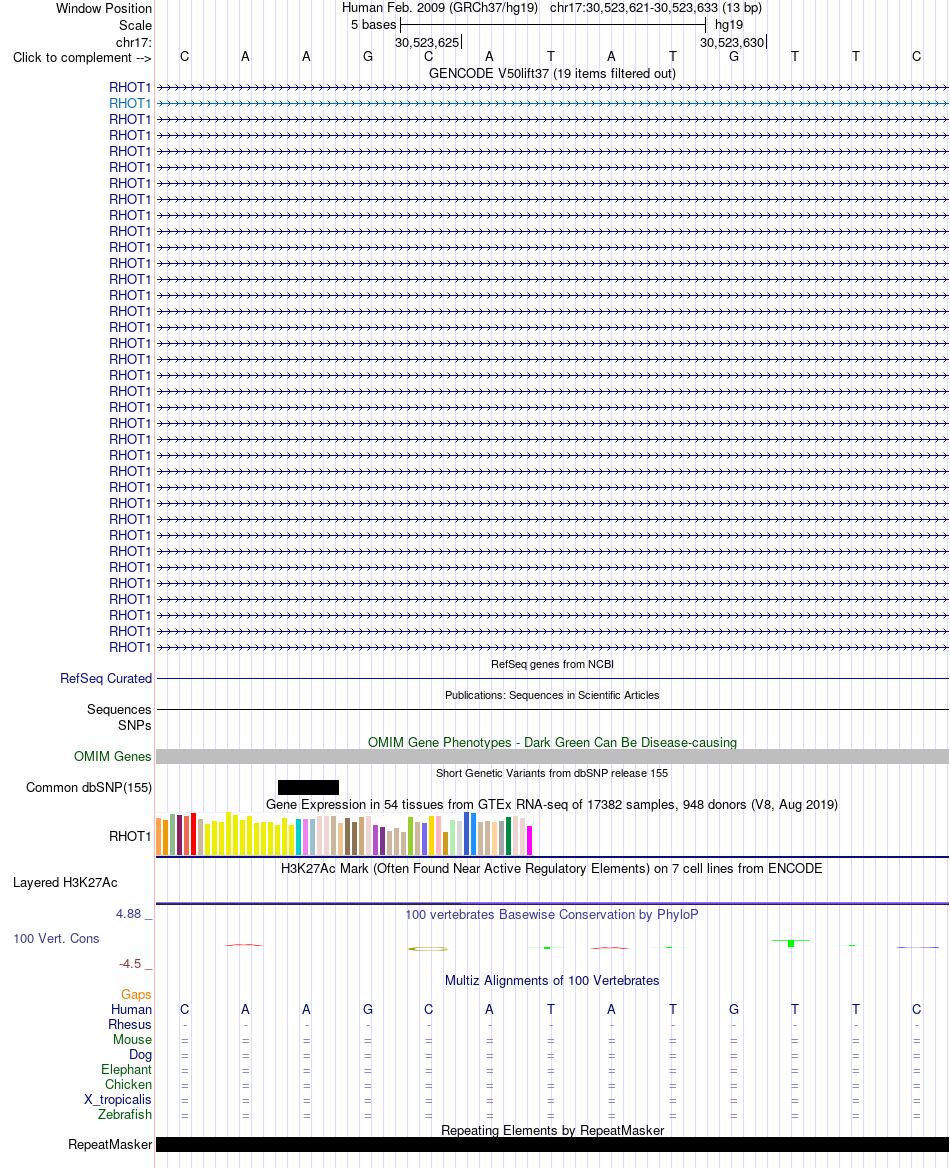Open '100 vertebrates Basewise Conservation by PhyloP' title

pos(552,915)
